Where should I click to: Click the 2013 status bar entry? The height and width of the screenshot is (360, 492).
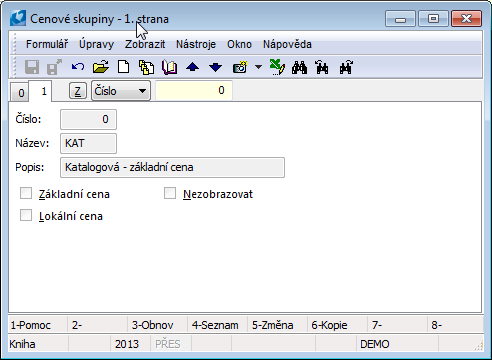tap(130, 344)
